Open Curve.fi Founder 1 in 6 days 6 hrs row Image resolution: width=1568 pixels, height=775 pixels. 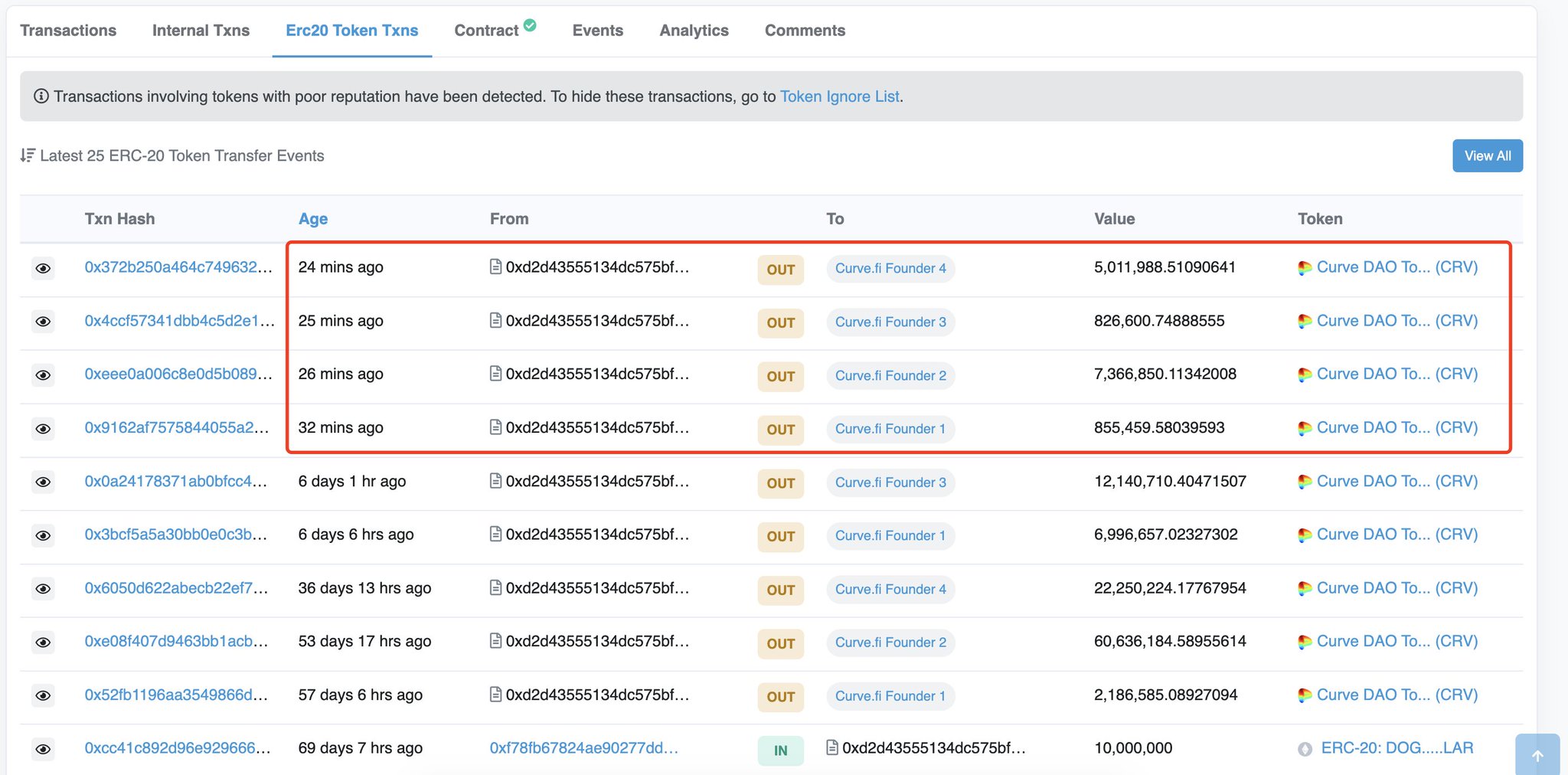coord(890,536)
